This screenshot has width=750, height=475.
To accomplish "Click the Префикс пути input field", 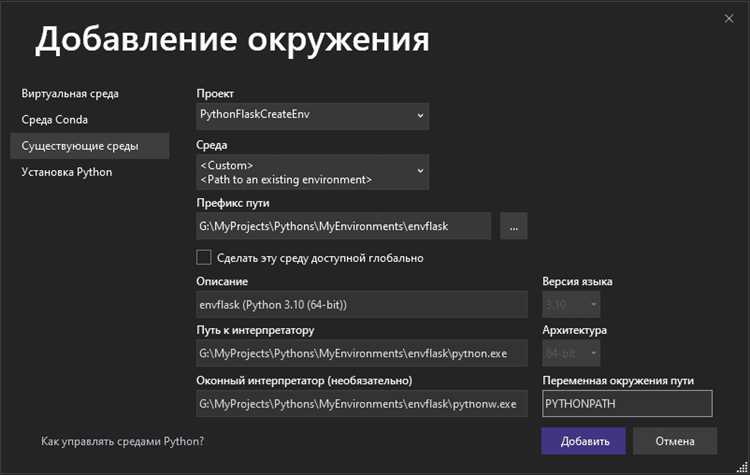I will [x=343, y=226].
